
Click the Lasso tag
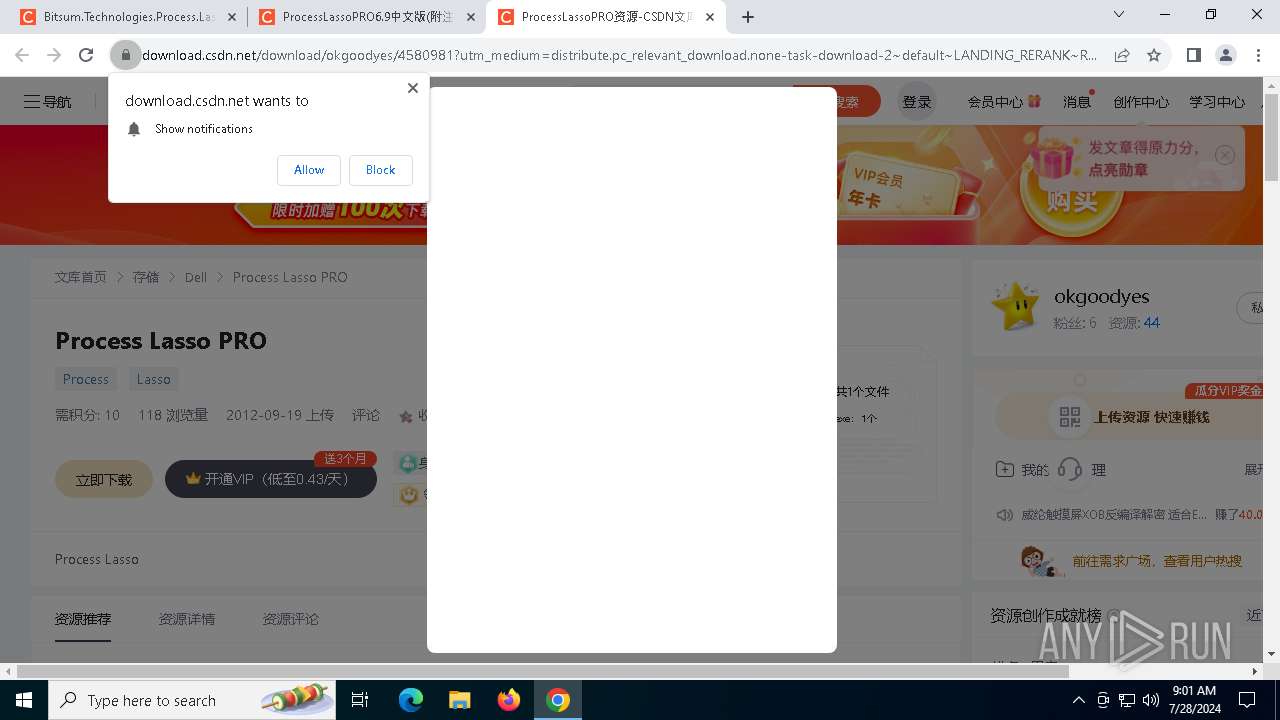(154, 379)
